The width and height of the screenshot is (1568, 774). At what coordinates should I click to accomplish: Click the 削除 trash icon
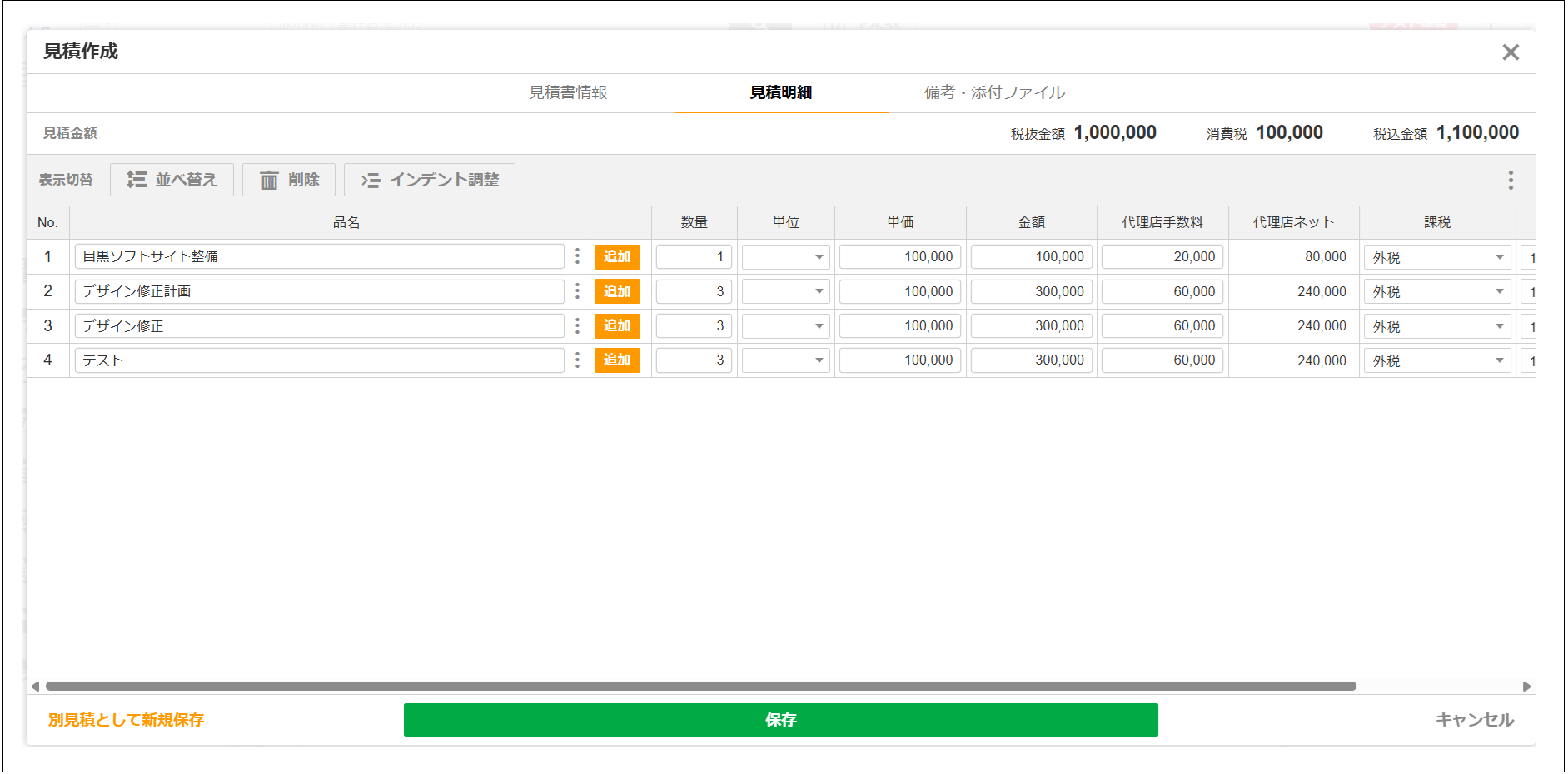(x=271, y=179)
